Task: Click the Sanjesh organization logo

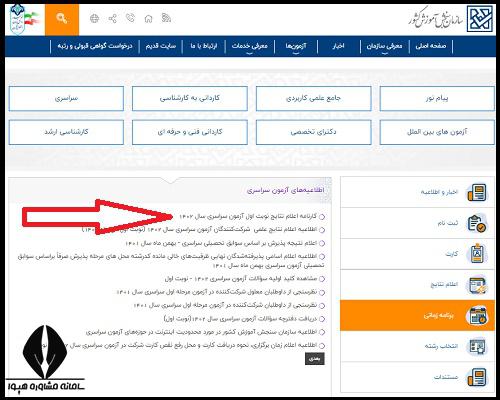Action: 480,19
